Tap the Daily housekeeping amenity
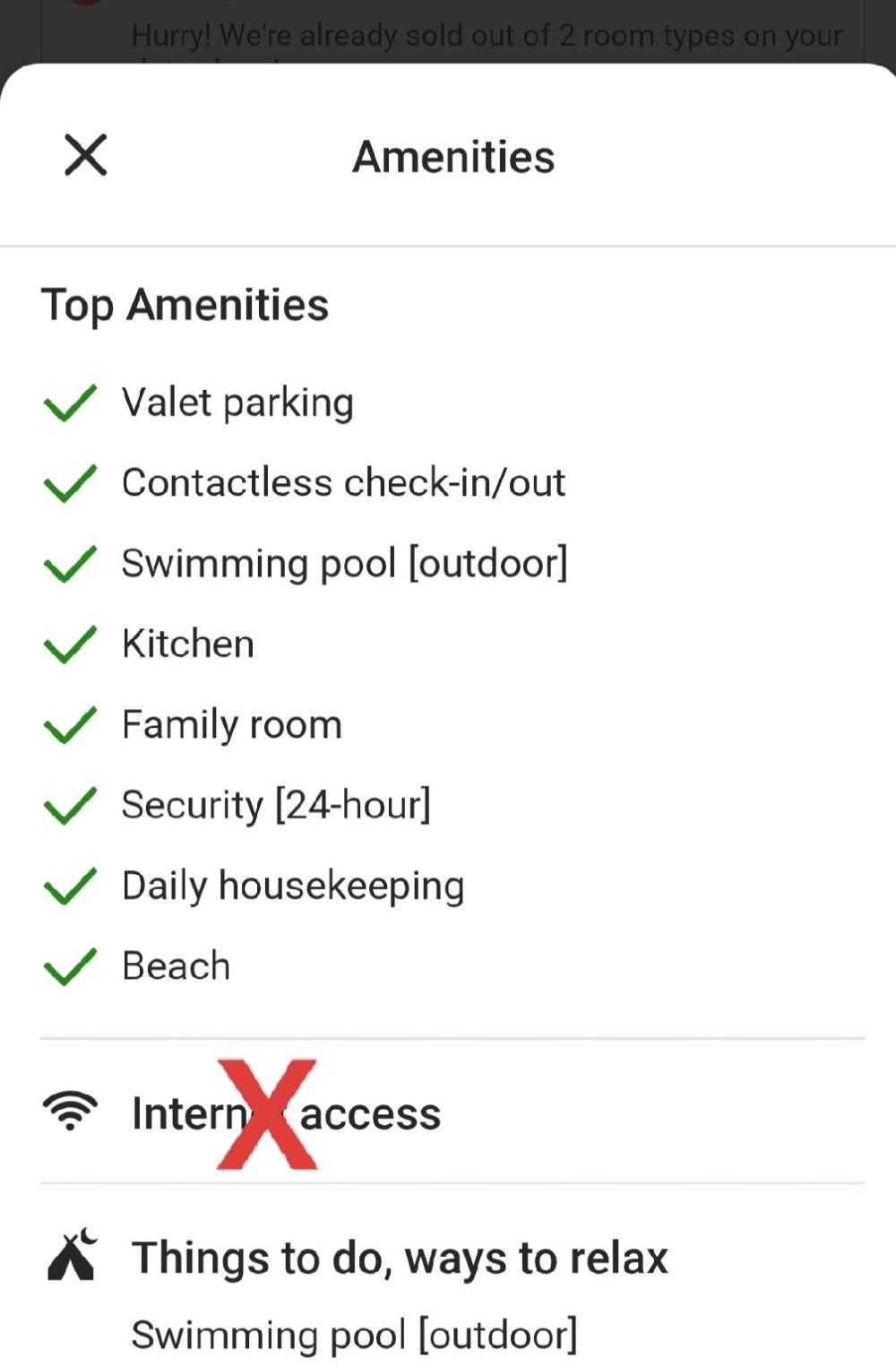Image resolution: width=896 pixels, height=1367 pixels. pyautogui.click(x=293, y=886)
